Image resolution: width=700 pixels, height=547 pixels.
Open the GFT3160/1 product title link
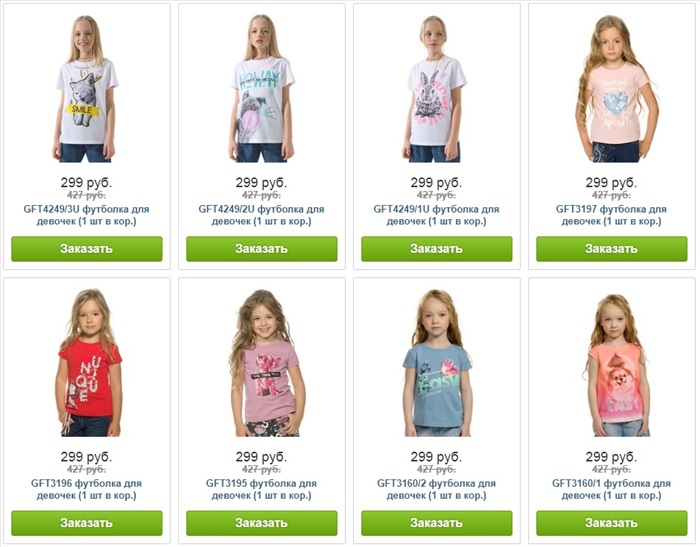coord(612,489)
